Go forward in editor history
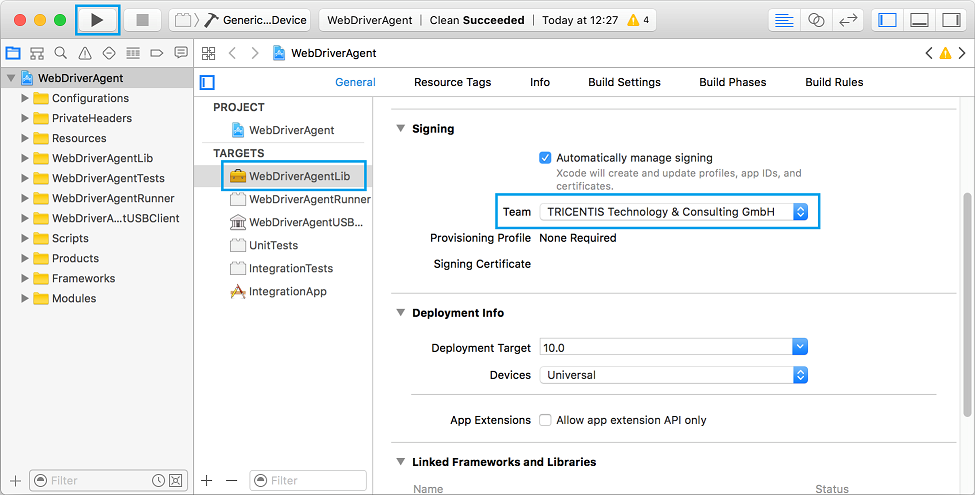 [254, 53]
